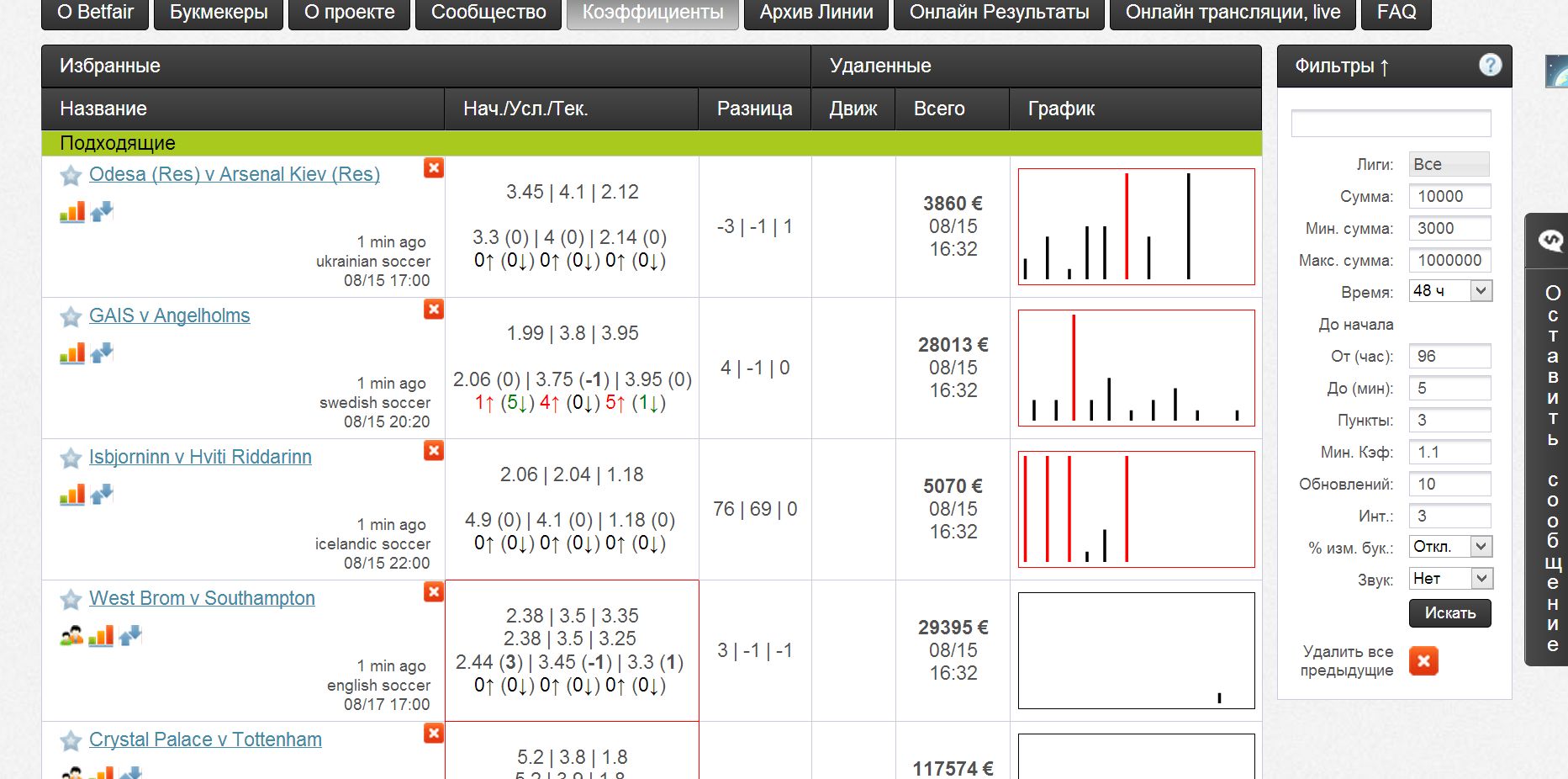The width and height of the screenshot is (1568, 779).
Task: Remove the West Brom v Southampton row
Action: [434, 592]
